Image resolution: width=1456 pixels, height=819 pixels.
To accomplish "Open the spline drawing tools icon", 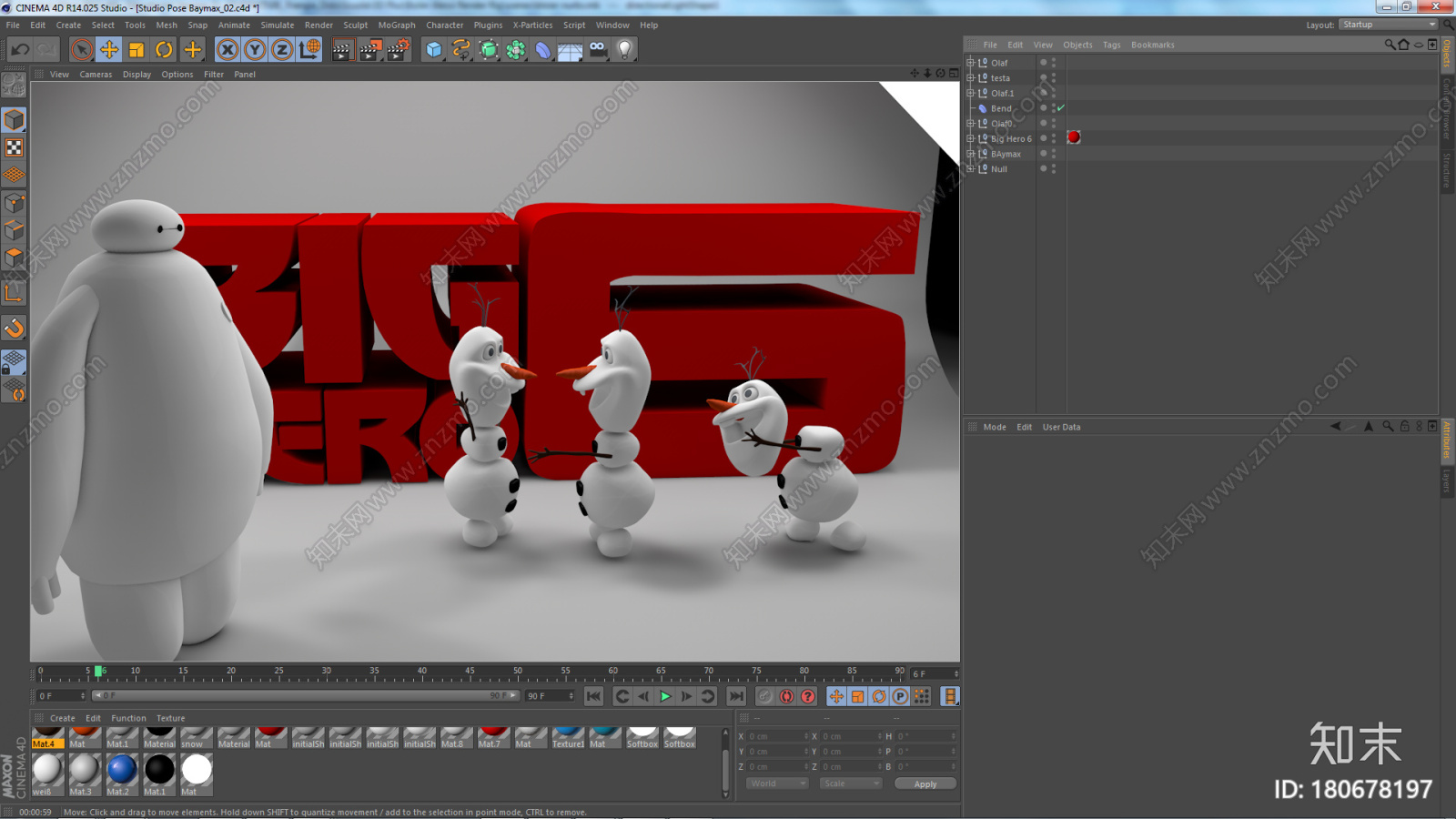I will click(x=461, y=49).
